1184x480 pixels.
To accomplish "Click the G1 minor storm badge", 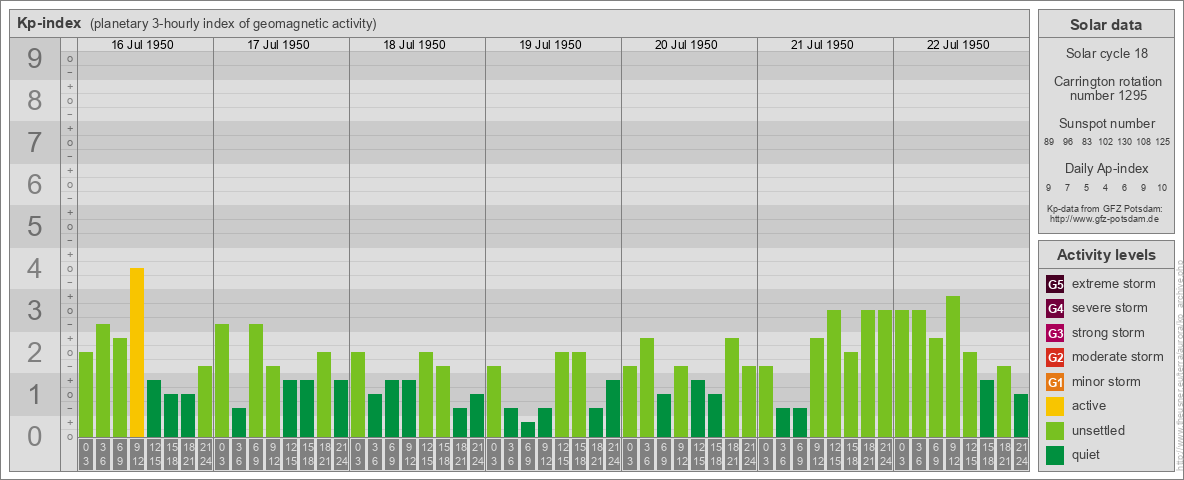I will click(x=1055, y=382).
